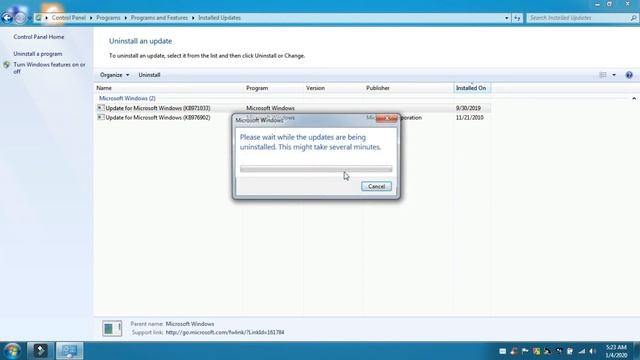This screenshot has width=640, height=360.
Task: Open Uninstall a program link
Action: [x=38, y=54]
